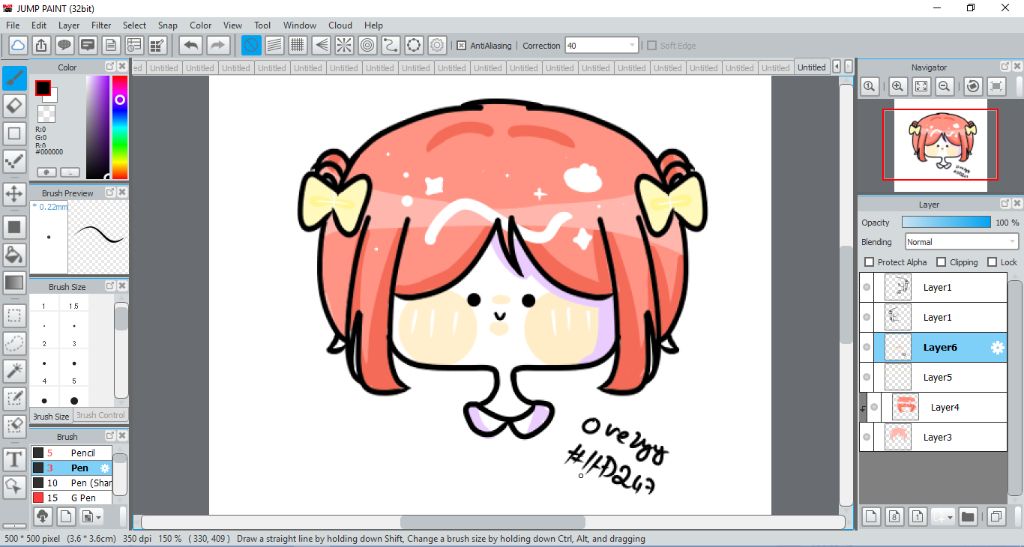Enable concentric circle snap
This screenshot has height=547, width=1024.
(x=368, y=45)
